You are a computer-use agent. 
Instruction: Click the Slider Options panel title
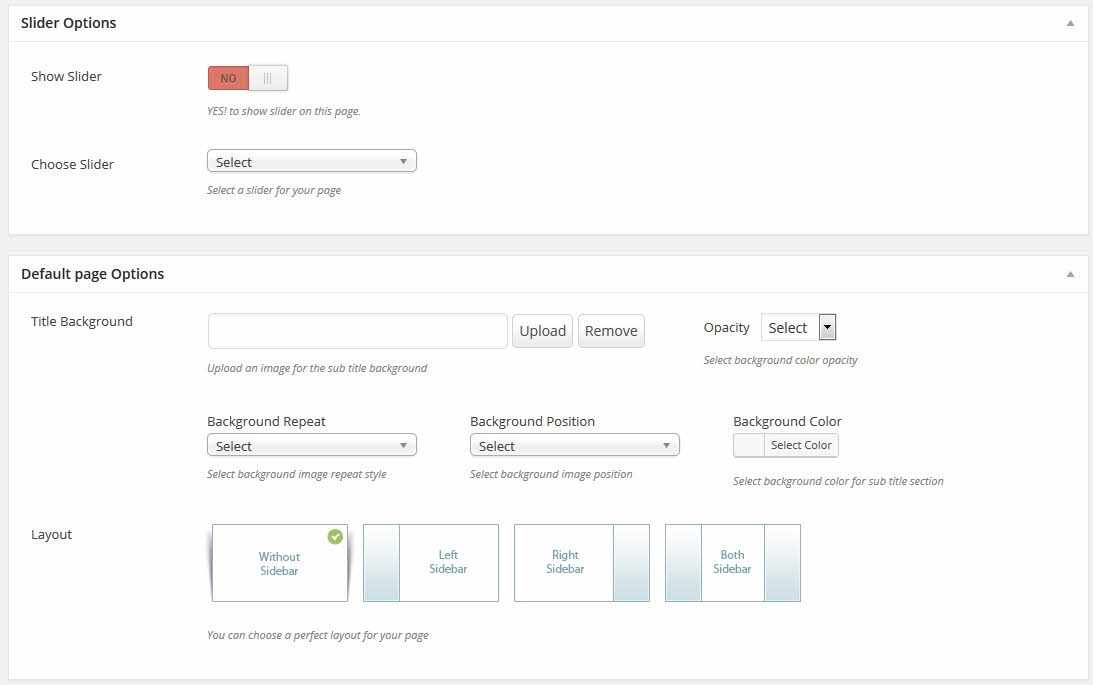(x=68, y=23)
